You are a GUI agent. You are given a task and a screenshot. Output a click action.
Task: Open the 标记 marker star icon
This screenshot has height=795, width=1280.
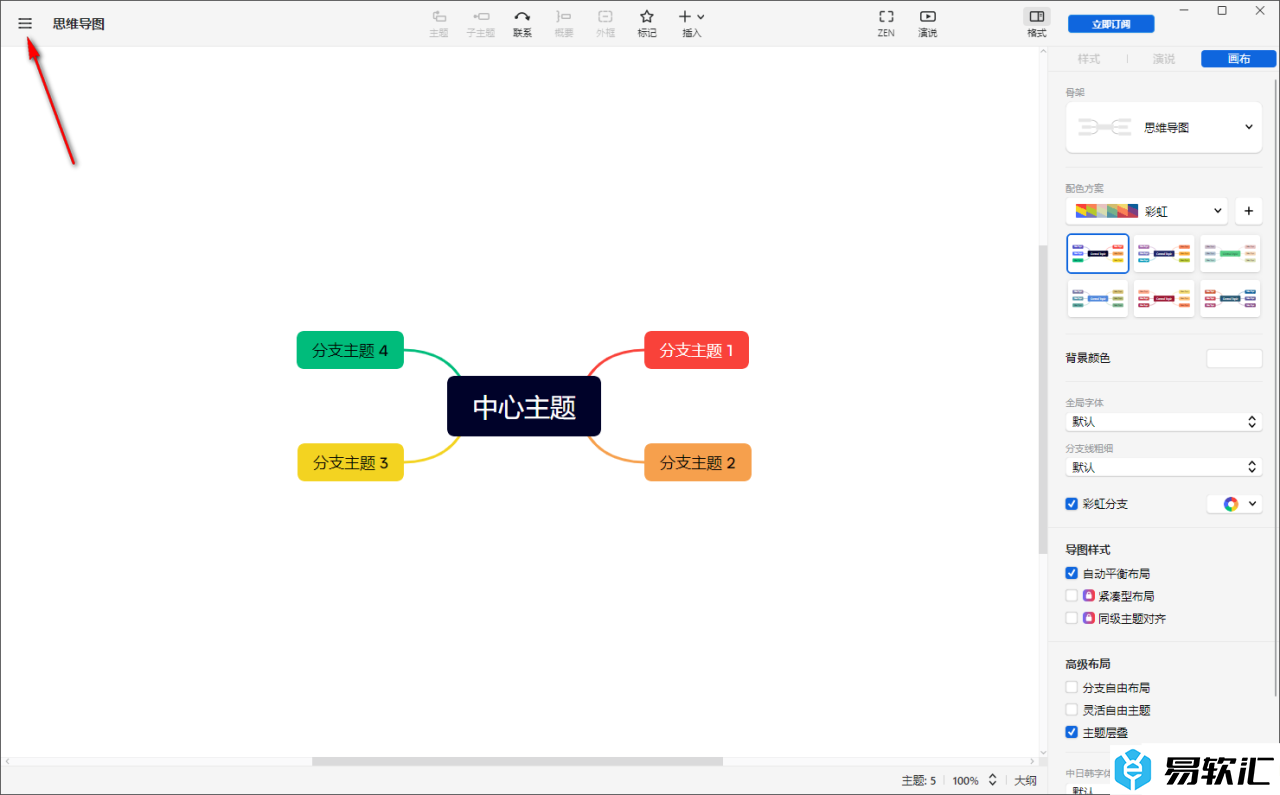click(647, 24)
